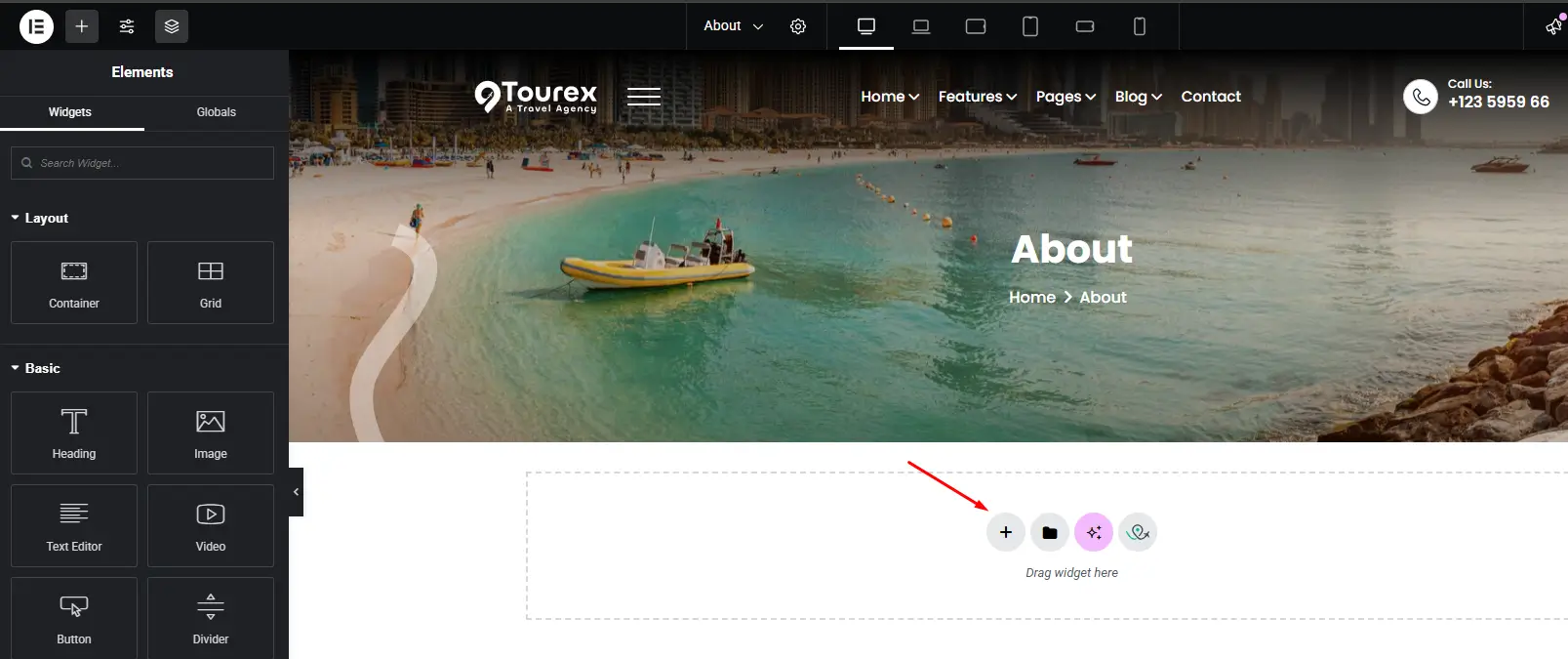Click the add element plus icon in top bar

pyautogui.click(x=82, y=26)
